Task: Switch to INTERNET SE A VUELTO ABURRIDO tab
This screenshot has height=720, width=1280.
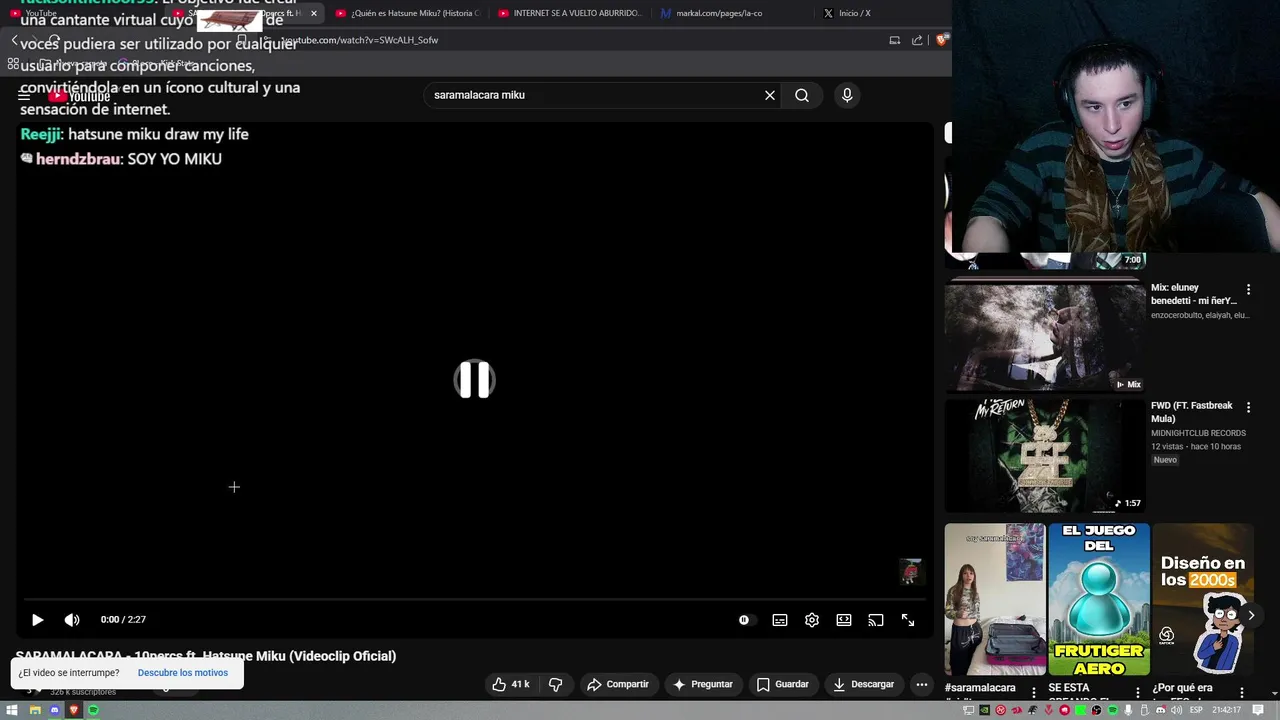Action: (x=570, y=13)
